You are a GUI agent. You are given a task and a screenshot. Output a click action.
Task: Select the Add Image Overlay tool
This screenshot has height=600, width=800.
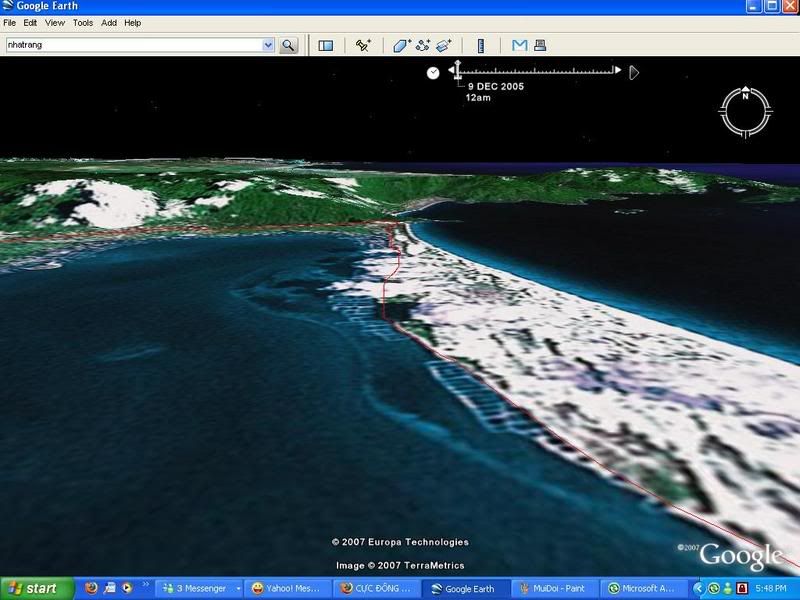[x=444, y=46]
